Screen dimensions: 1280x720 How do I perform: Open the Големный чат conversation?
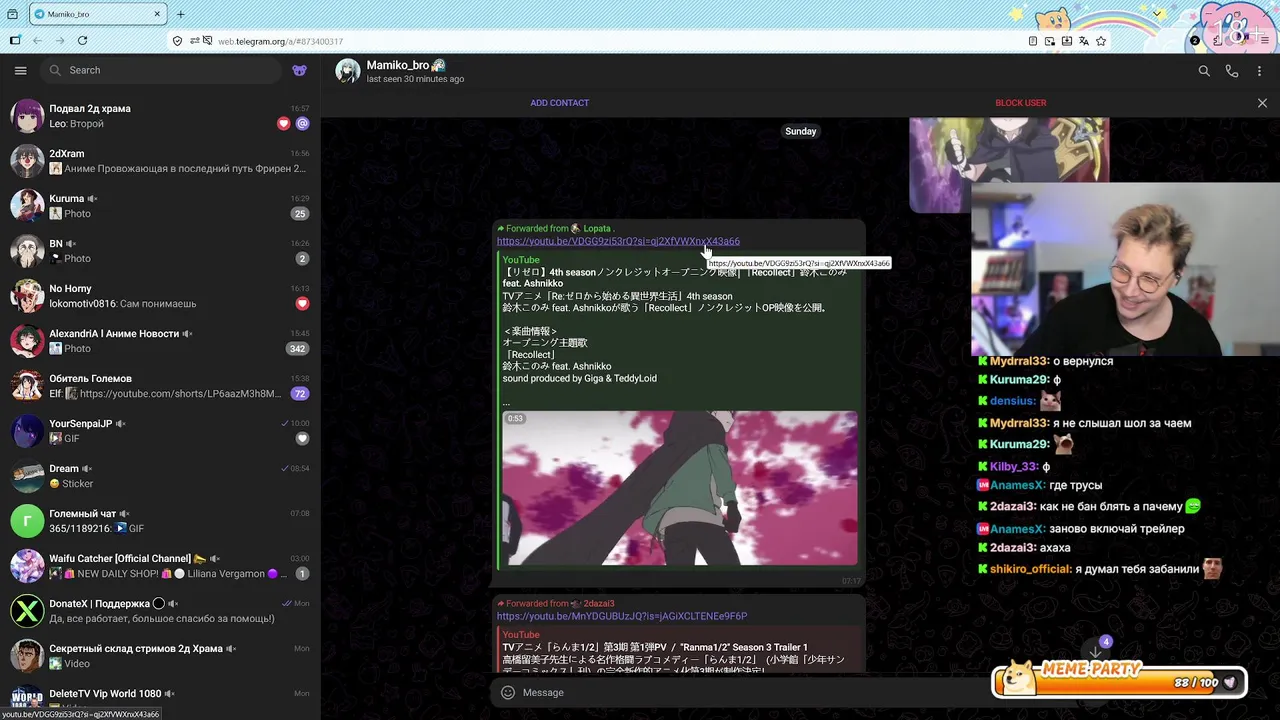pyautogui.click(x=160, y=521)
